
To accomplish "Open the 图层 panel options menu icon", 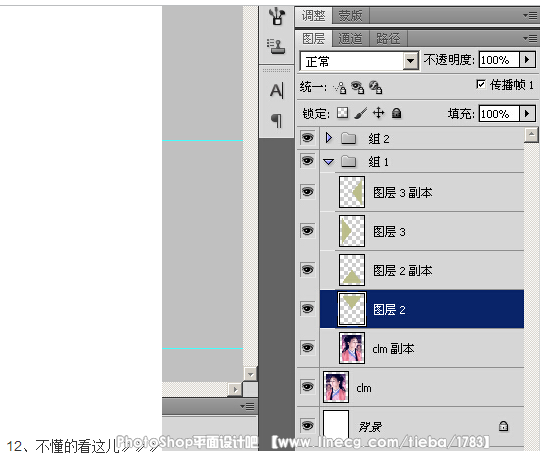I will [530, 38].
